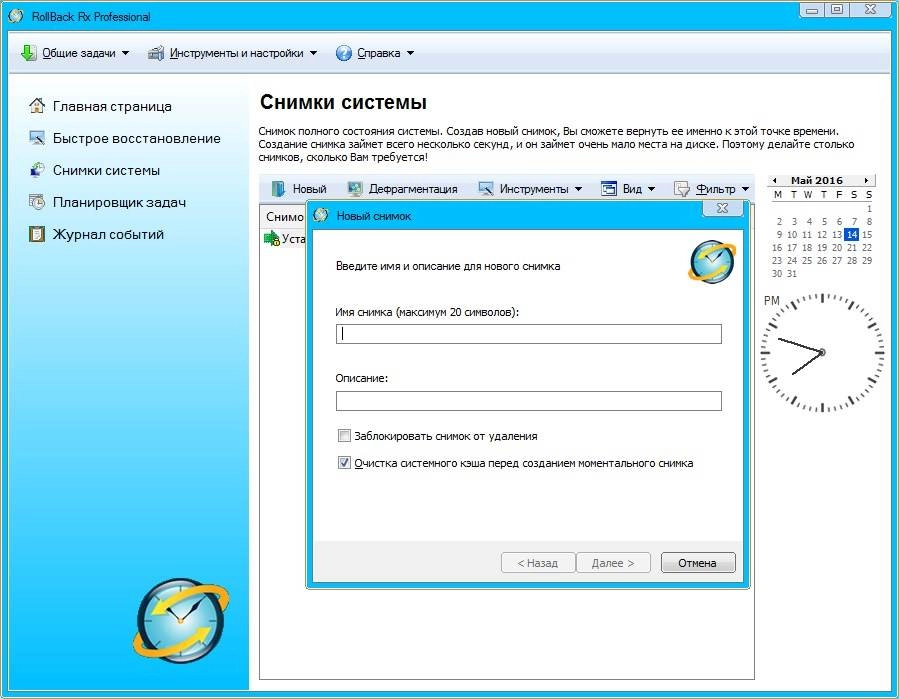Screen dimensions: 899x699
Task: Go to previous month in calendar
Action: pos(775,180)
